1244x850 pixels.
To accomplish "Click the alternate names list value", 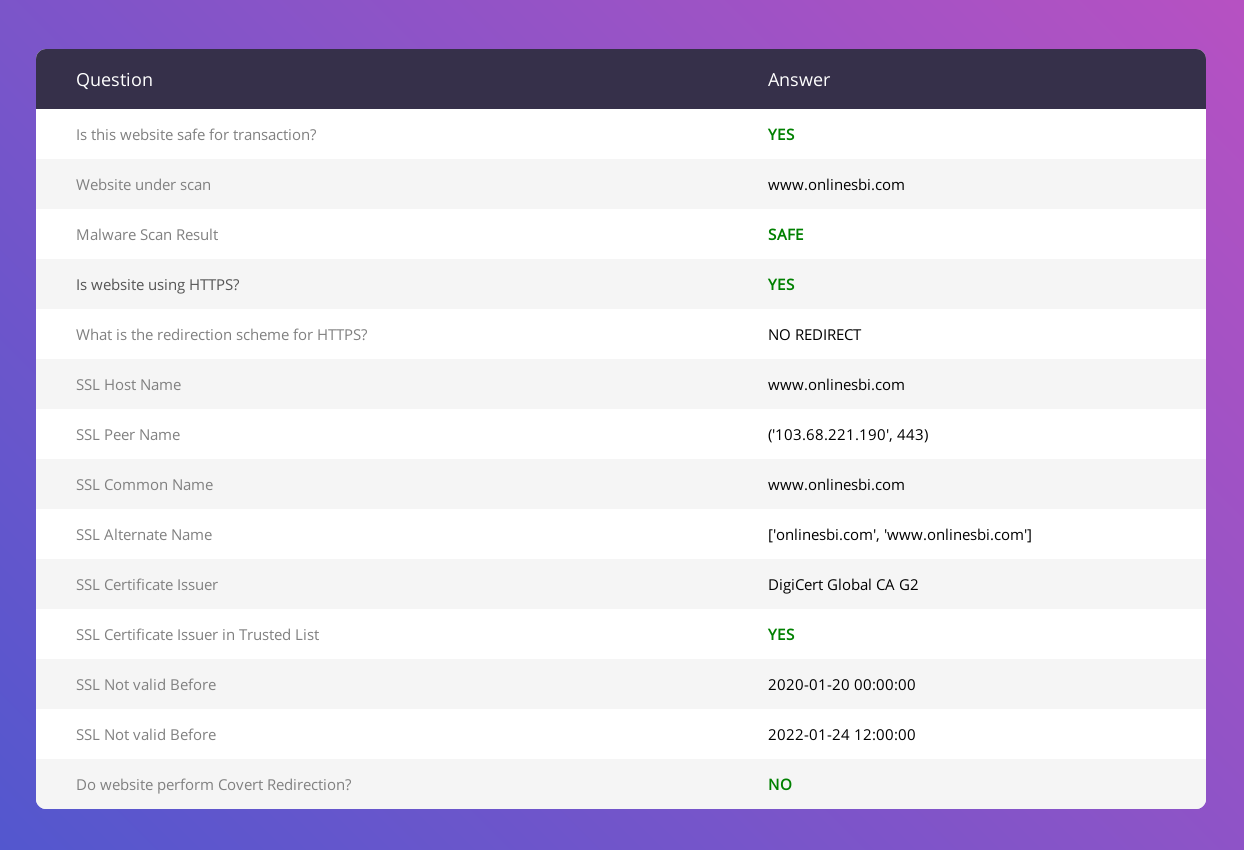I will (x=900, y=534).
